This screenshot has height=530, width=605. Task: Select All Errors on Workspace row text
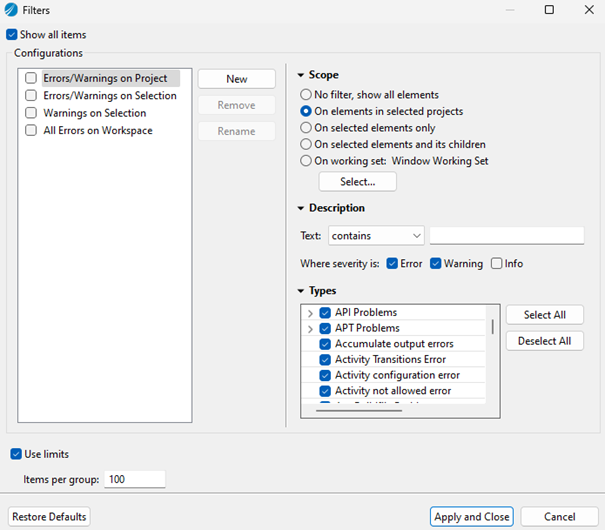[x=98, y=130]
